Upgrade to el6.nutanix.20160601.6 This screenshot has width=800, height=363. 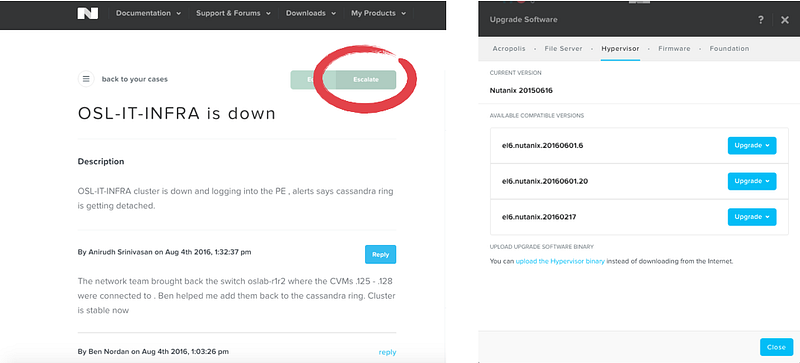tap(752, 146)
